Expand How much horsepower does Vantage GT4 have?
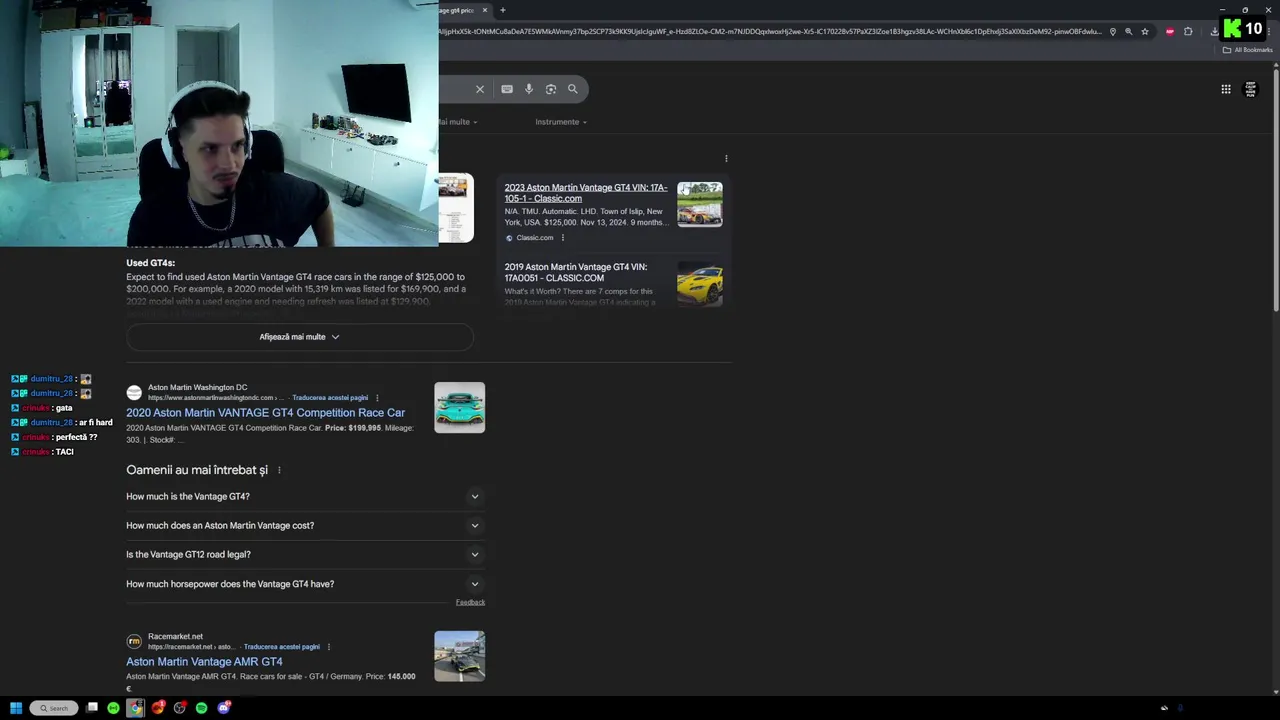The width and height of the screenshot is (1280, 720). tap(303, 584)
